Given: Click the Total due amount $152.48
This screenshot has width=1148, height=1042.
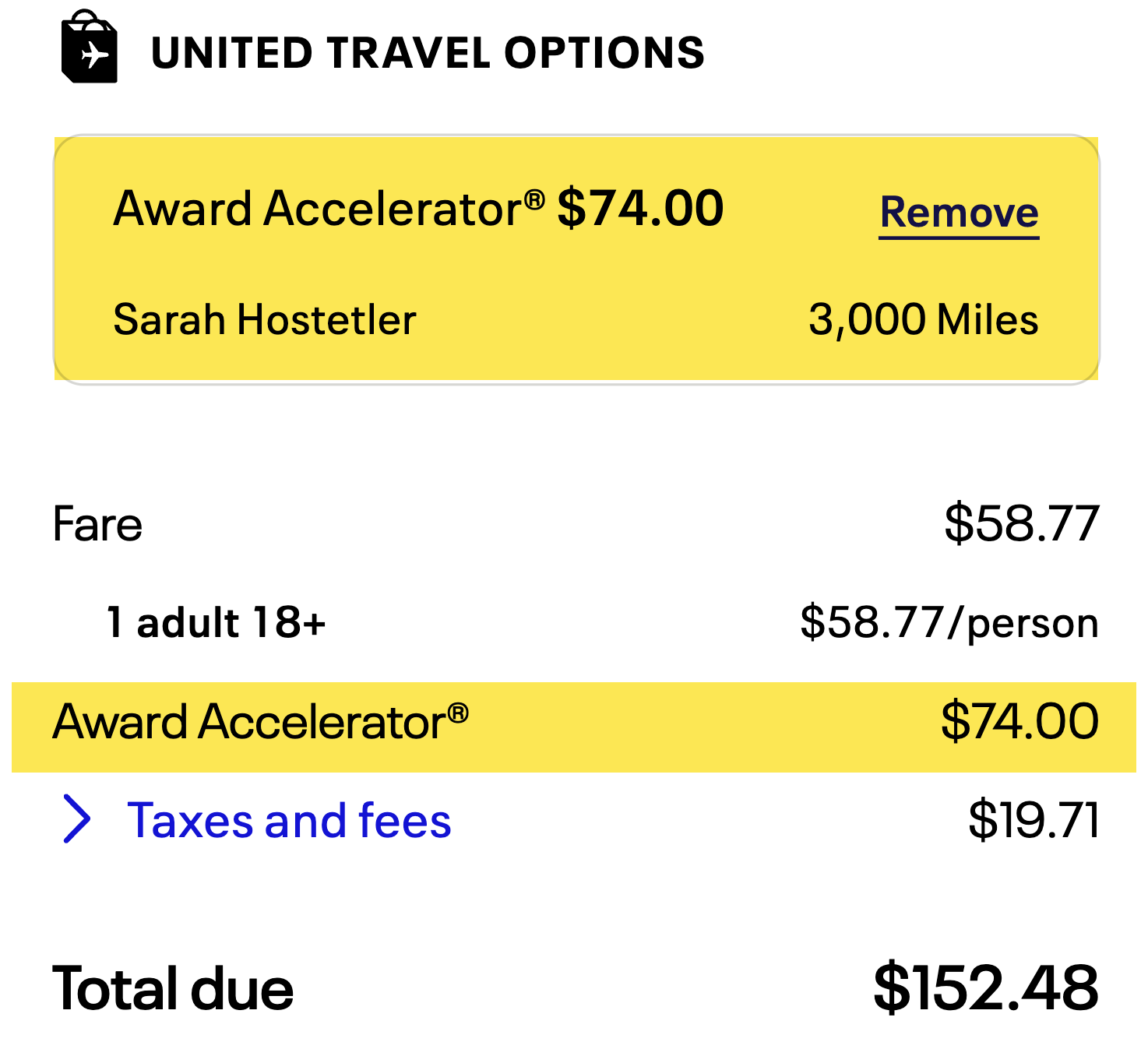Looking at the screenshot, I should click(986, 988).
